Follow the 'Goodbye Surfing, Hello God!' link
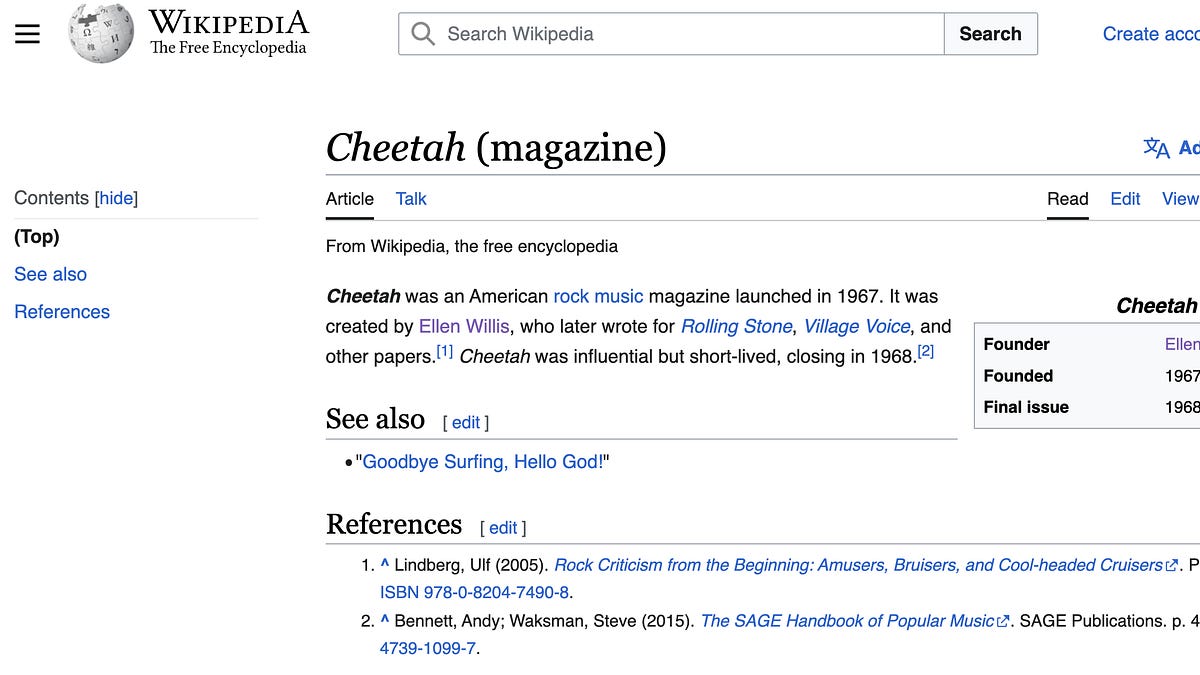The image size is (1200, 675). 484,461
